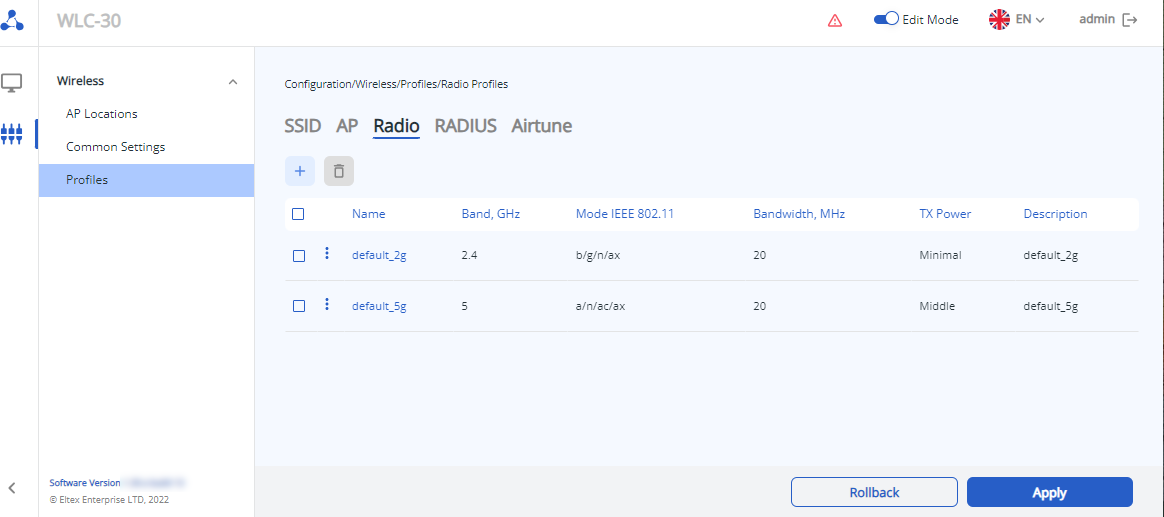The height and width of the screenshot is (517, 1164).
Task: Click the delete trash can icon
Action: 339,171
